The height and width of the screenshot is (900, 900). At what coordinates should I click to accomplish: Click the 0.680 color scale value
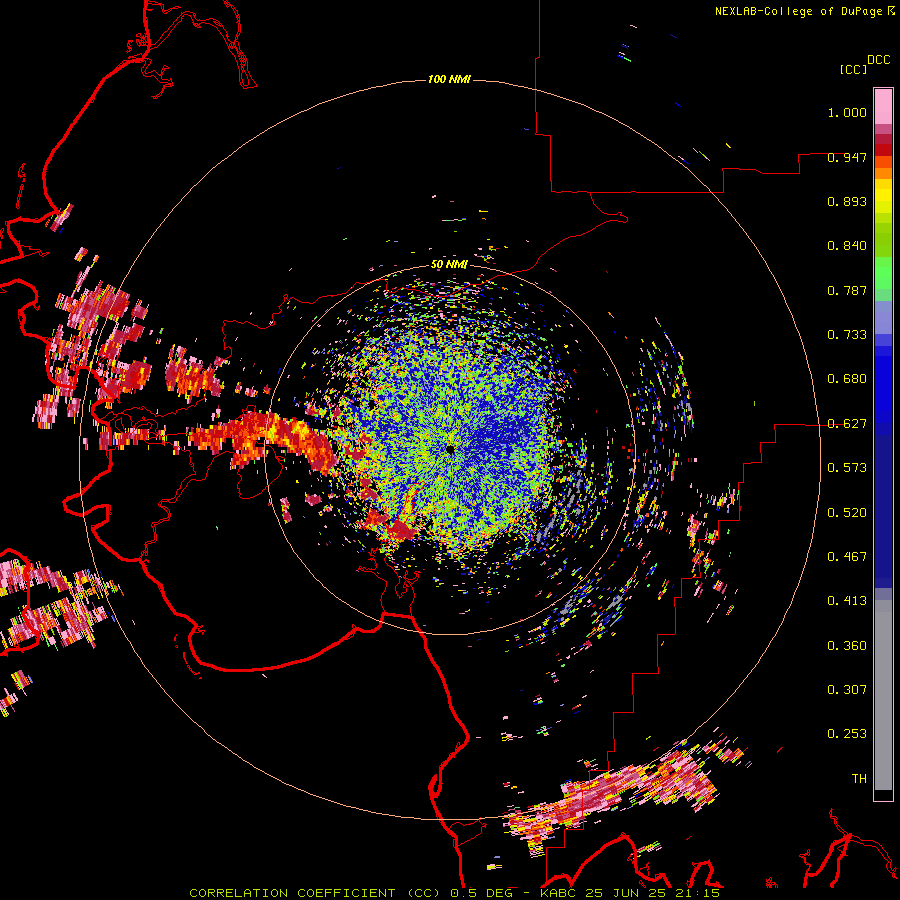(847, 379)
